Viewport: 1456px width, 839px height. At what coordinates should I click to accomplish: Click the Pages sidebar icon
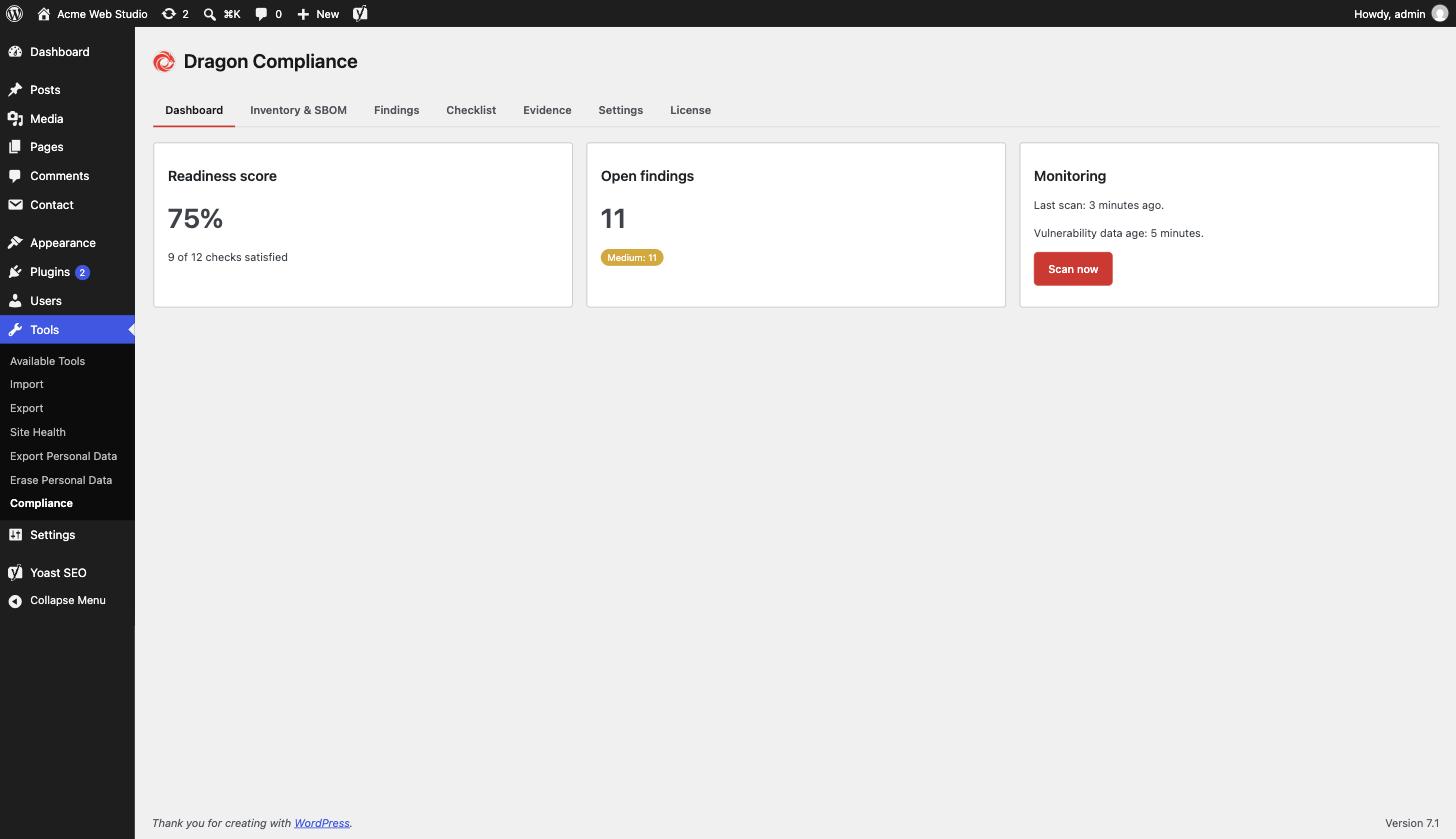15,147
